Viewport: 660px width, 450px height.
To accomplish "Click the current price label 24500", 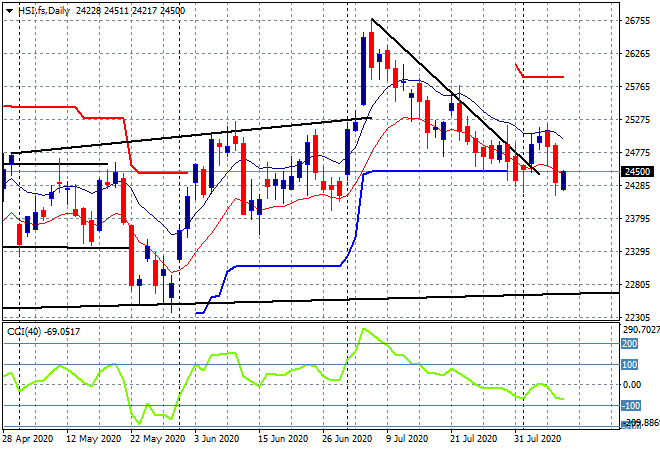I will 637,172.
